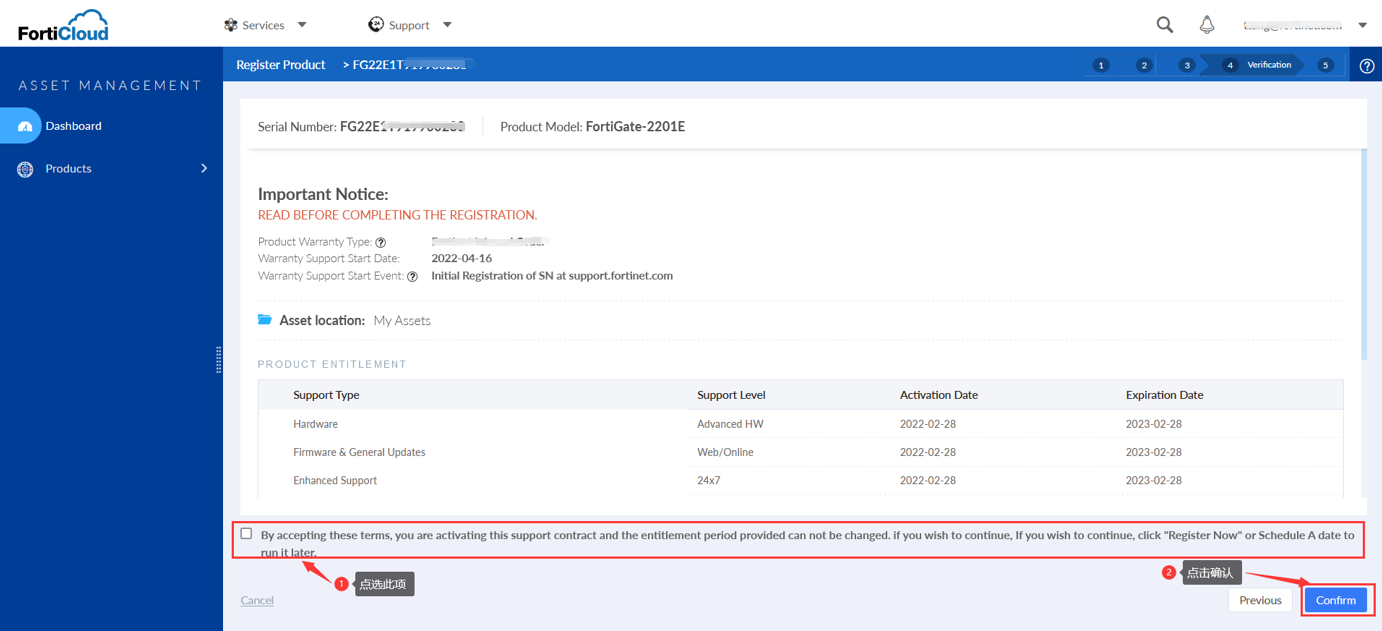Viewport: 1382px width, 631px height.
Task: Open the Services dropdown menu
Action: point(266,25)
